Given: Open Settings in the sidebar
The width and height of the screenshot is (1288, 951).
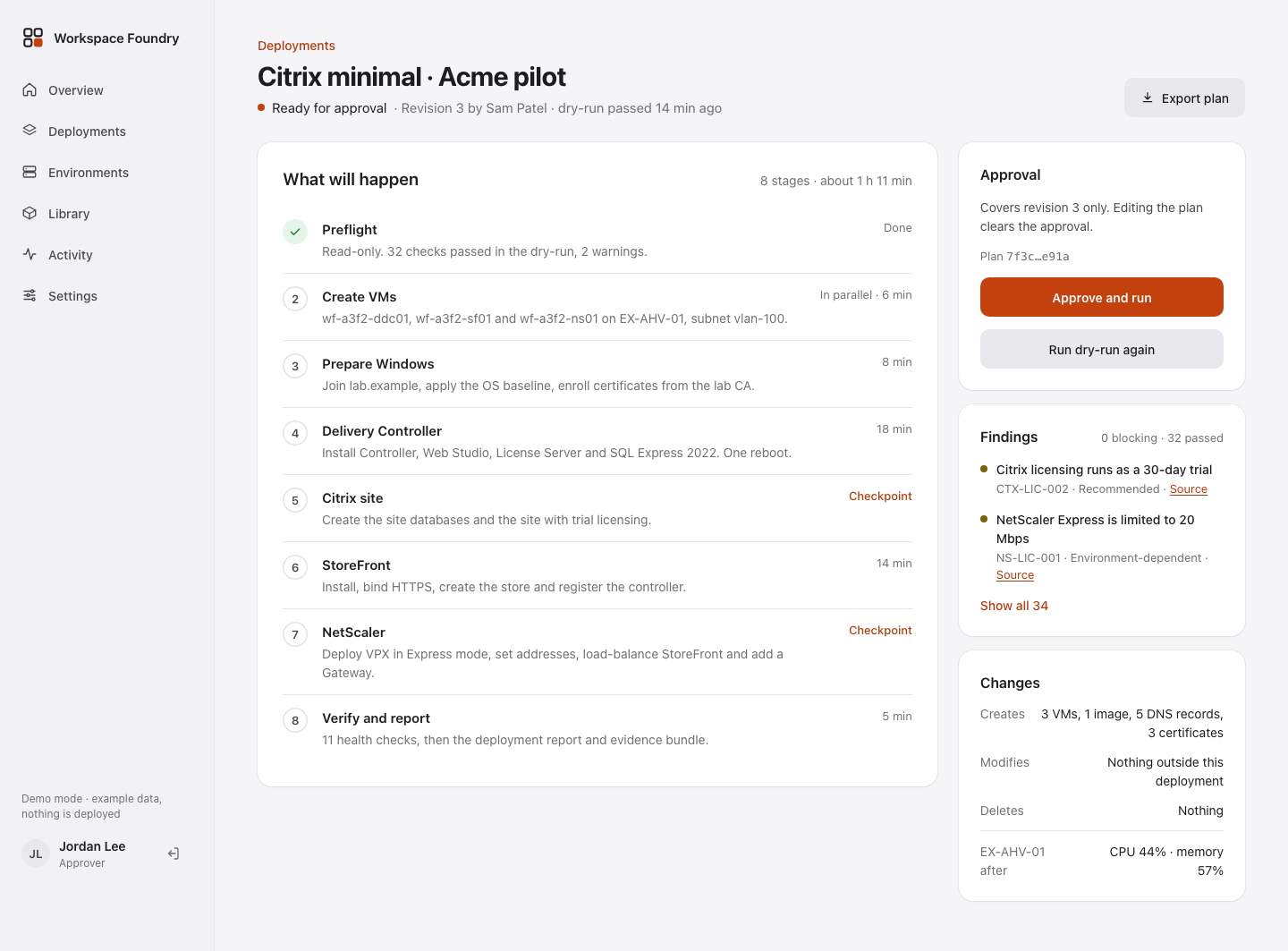Looking at the screenshot, I should point(107,295).
